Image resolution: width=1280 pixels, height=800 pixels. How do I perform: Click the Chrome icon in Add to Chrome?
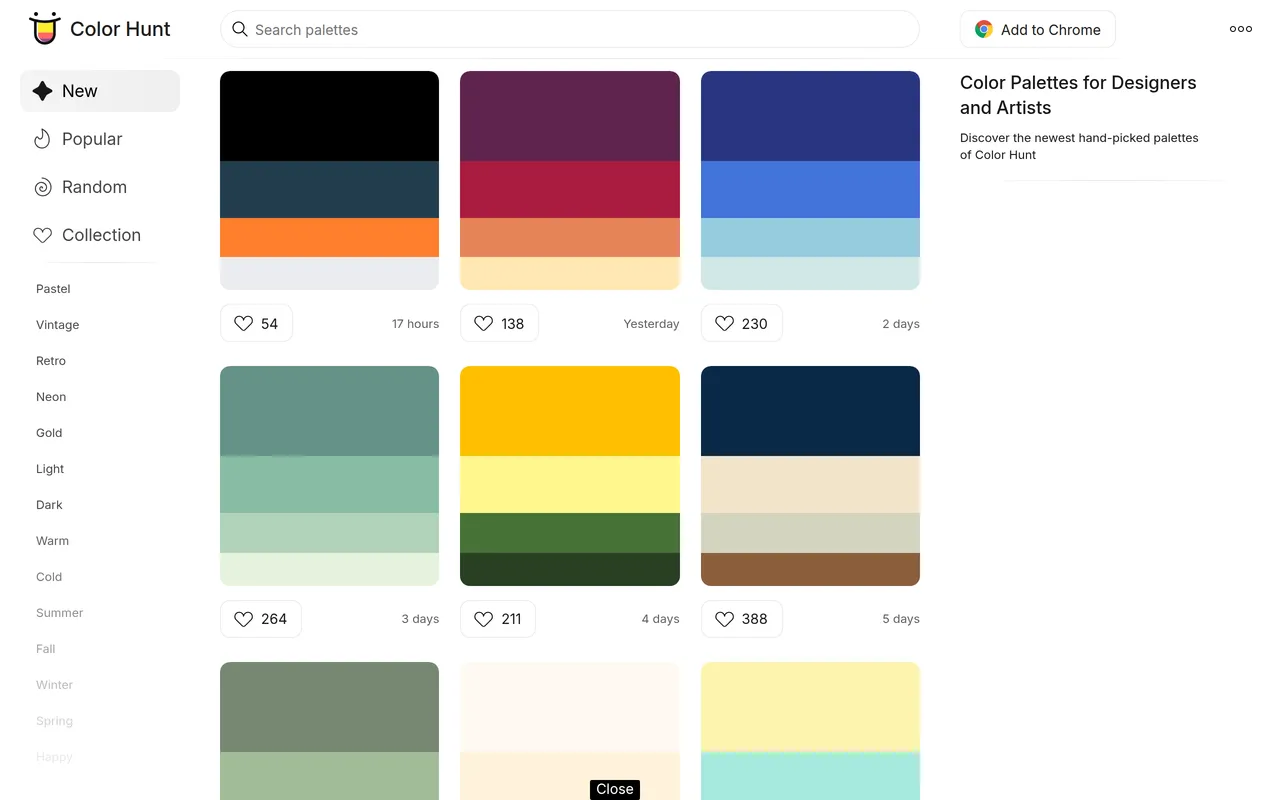click(x=984, y=30)
